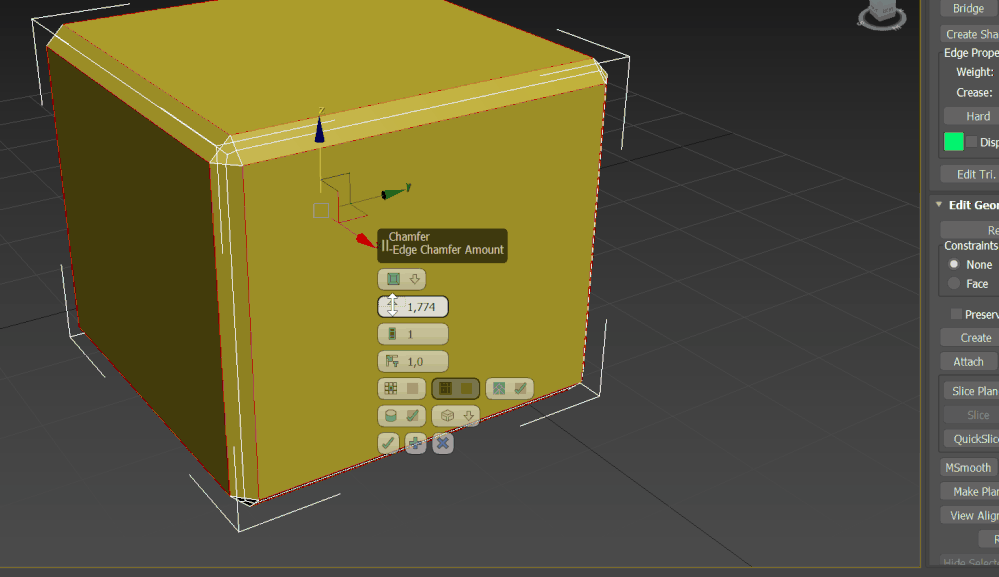Click the View Align button
The image size is (999, 577).
coord(970,516)
